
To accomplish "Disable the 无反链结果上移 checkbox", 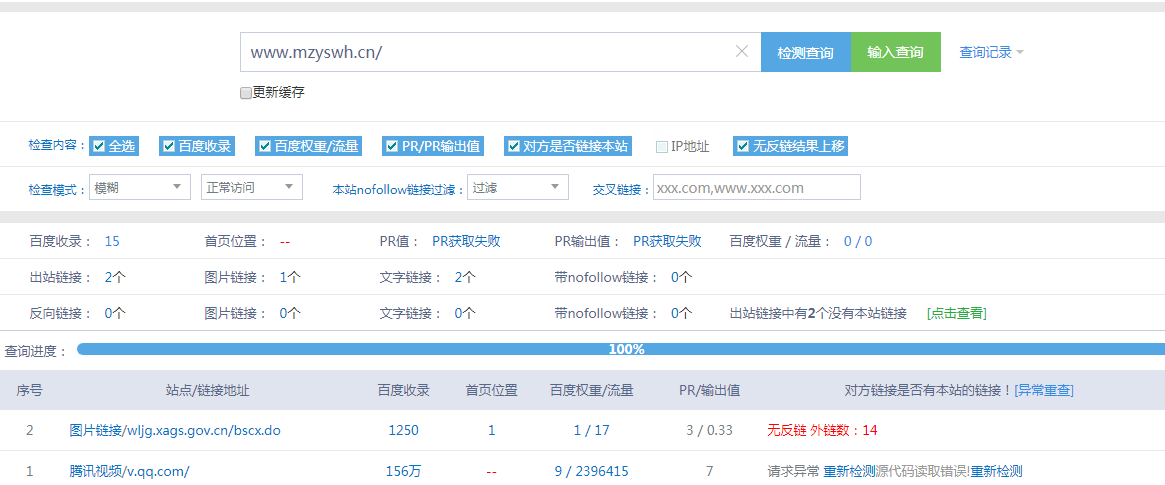I will click(x=743, y=146).
